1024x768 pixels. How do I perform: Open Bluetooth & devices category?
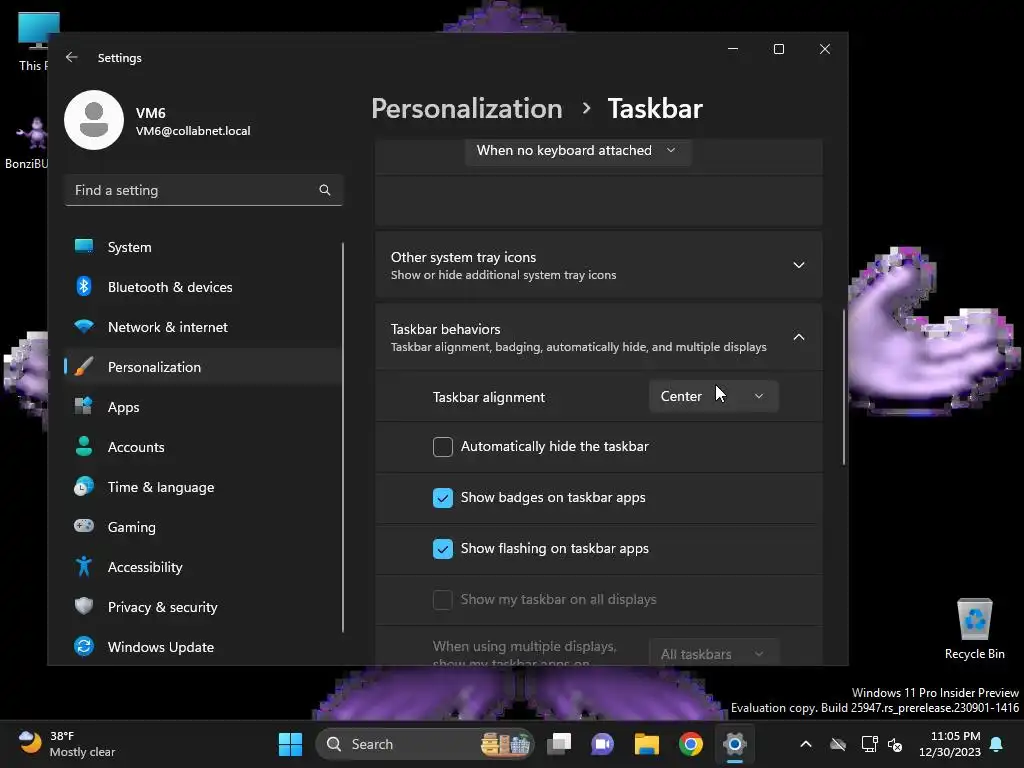click(204, 287)
